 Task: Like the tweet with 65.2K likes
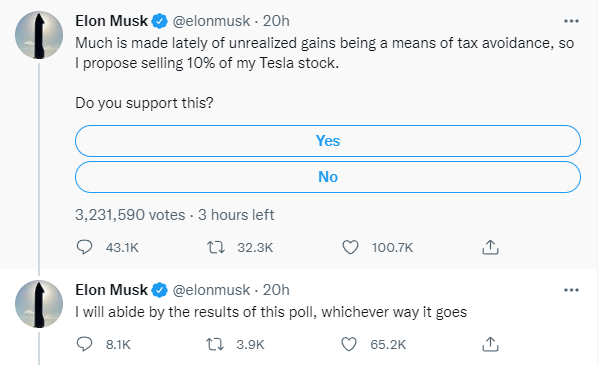point(349,344)
